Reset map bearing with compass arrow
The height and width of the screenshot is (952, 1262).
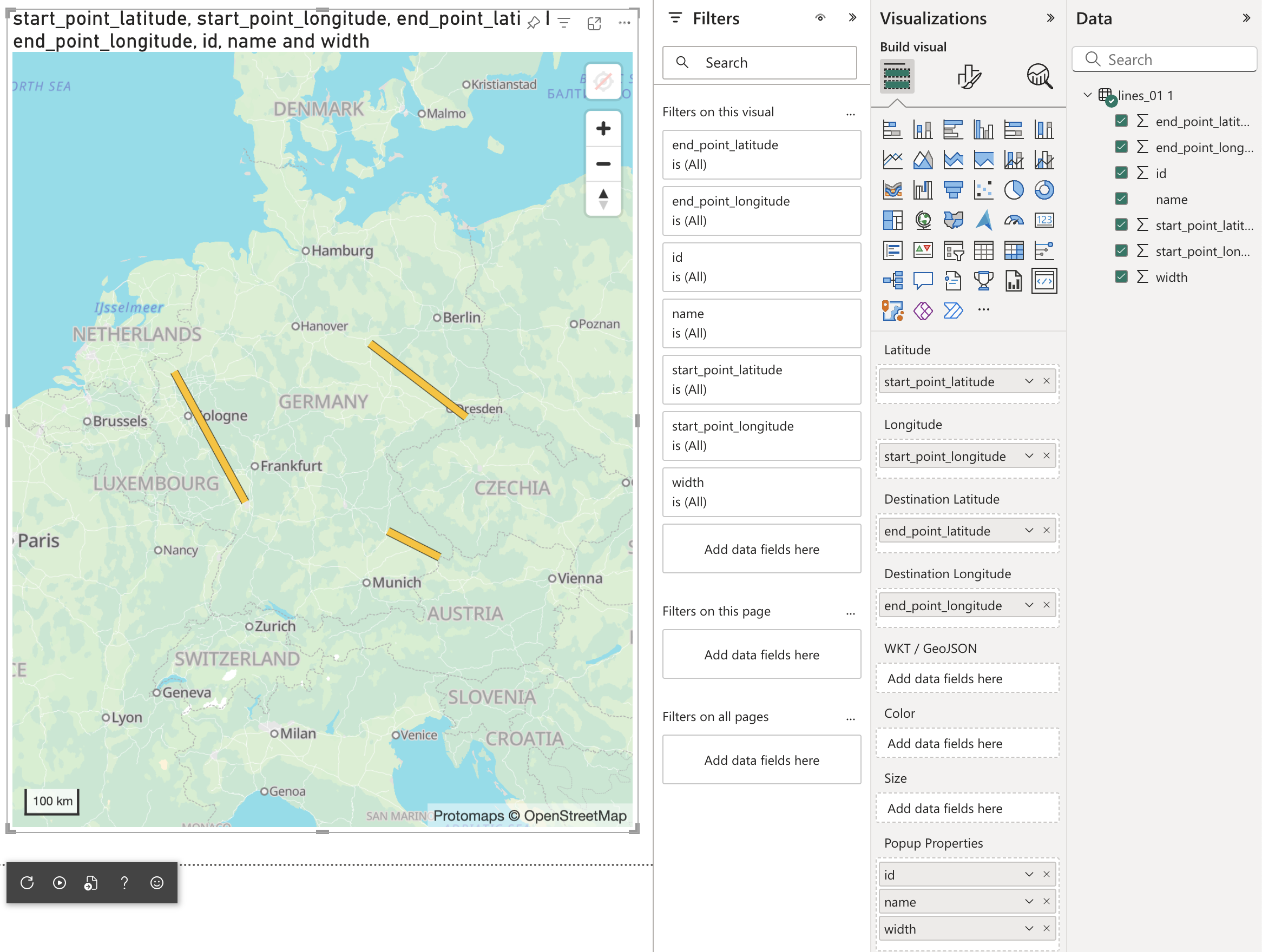(603, 199)
